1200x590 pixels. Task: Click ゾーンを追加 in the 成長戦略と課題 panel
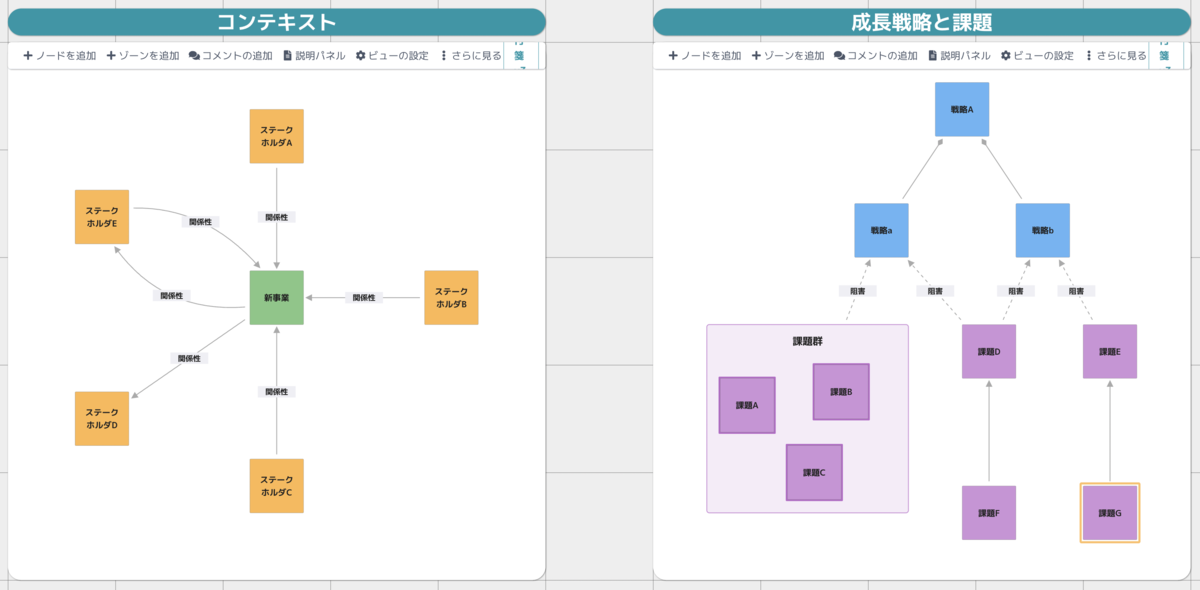[788, 56]
